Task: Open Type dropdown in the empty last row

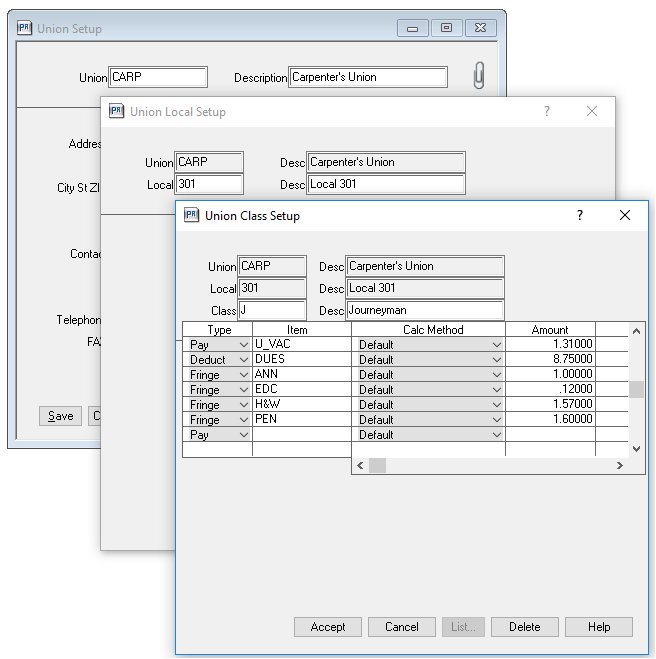Action: pyautogui.click(x=244, y=435)
